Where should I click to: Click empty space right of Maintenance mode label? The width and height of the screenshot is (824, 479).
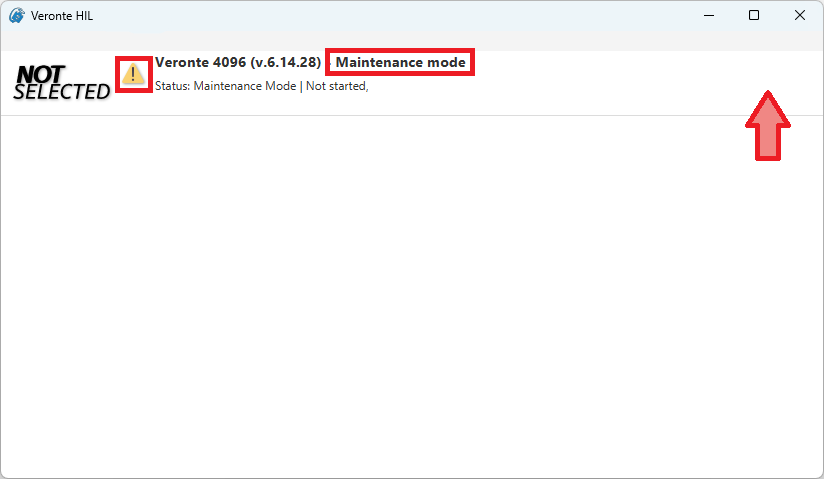pyautogui.click(x=600, y=62)
